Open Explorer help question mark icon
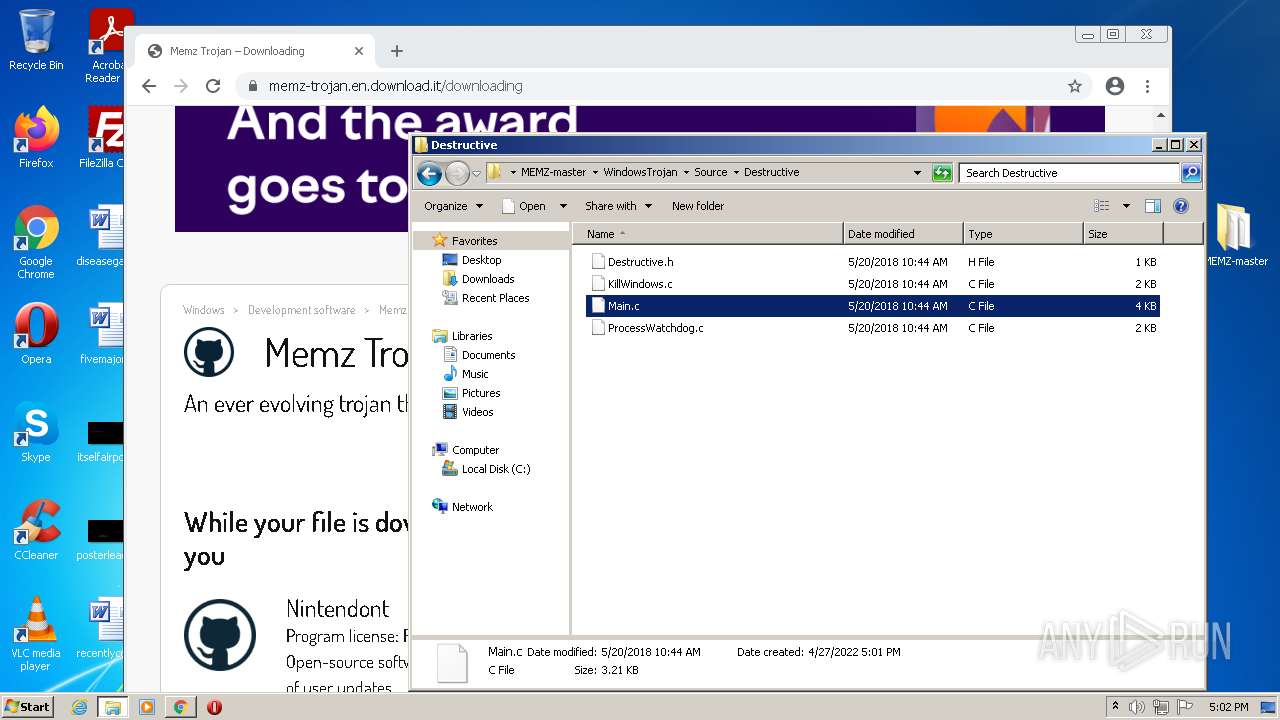The image size is (1280, 720). click(1181, 206)
